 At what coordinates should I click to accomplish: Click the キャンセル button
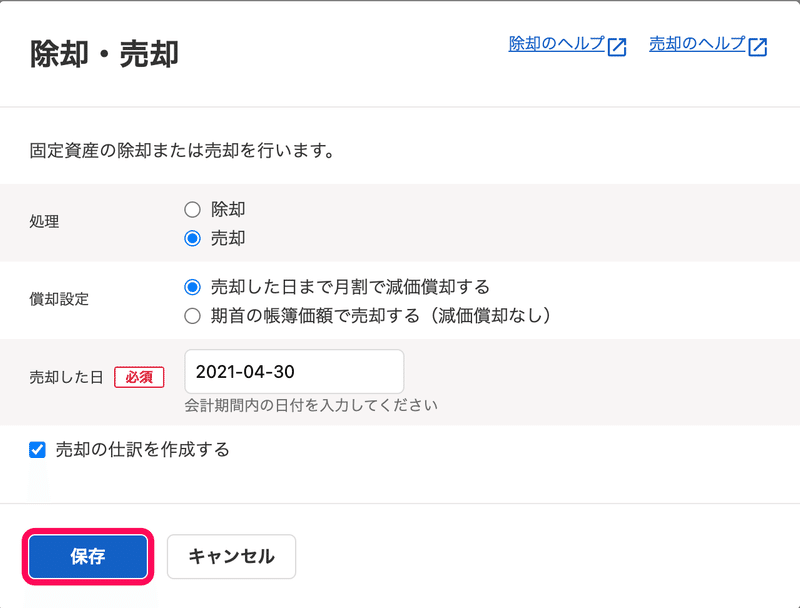(231, 556)
